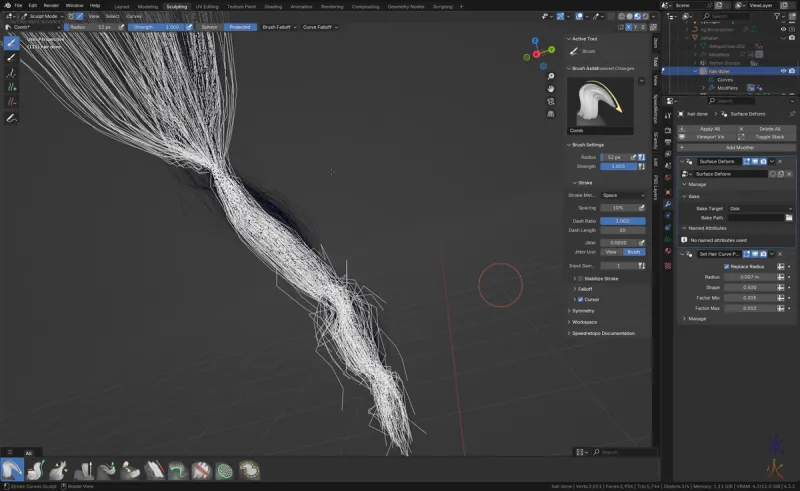
Task: Select the last brush asset in bottom shelf
Action: pyautogui.click(x=249, y=470)
